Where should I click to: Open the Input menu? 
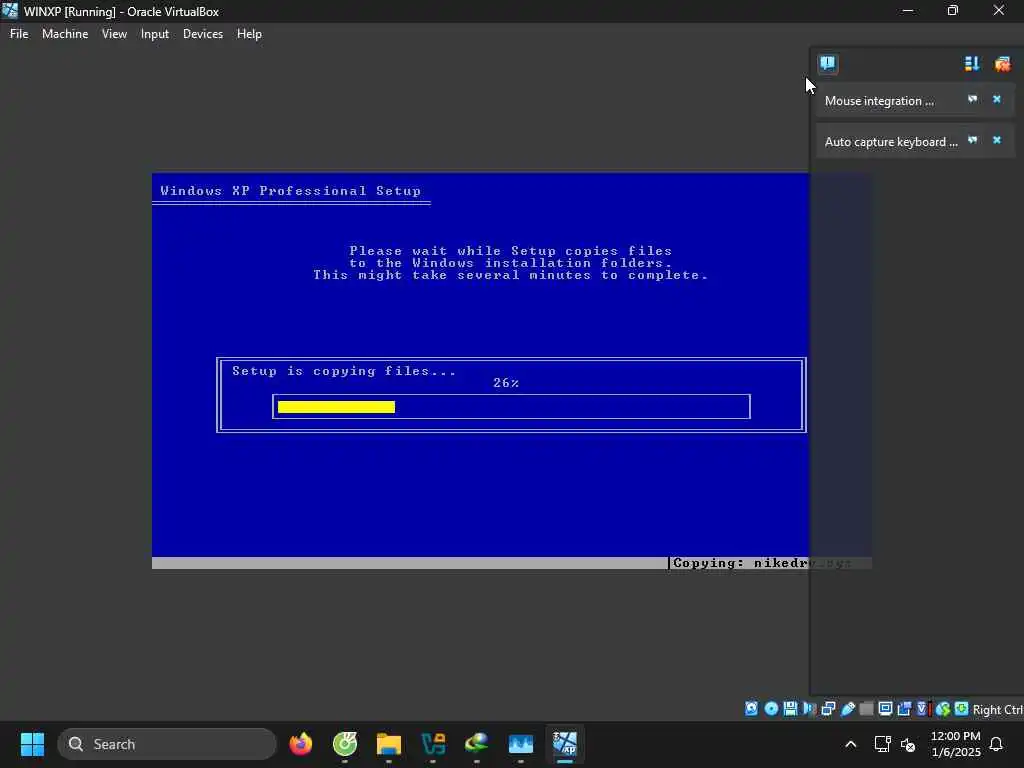[155, 34]
